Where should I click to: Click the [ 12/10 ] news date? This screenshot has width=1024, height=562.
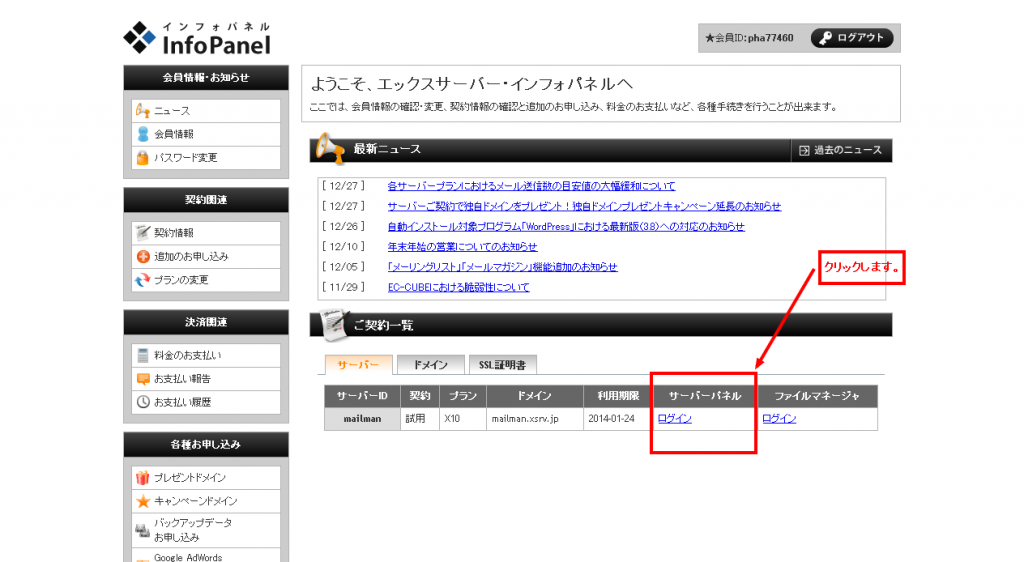(344, 247)
